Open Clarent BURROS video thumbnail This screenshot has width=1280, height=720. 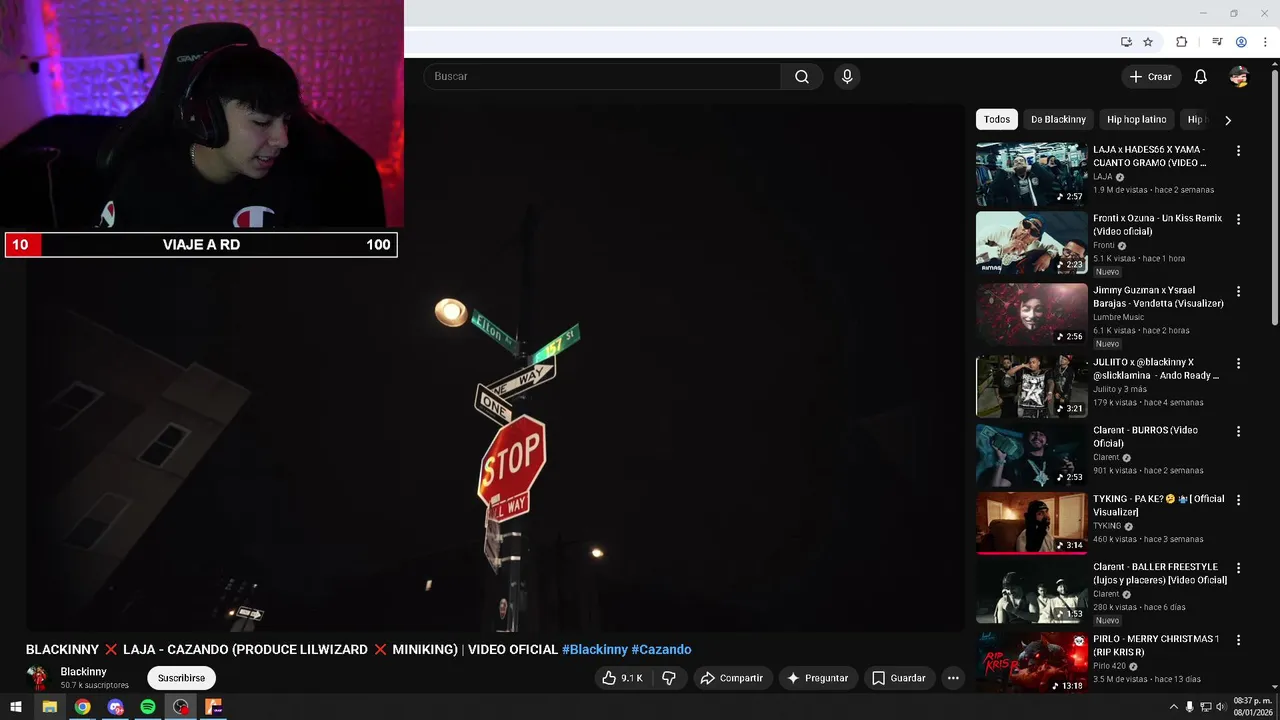[1031, 454]
